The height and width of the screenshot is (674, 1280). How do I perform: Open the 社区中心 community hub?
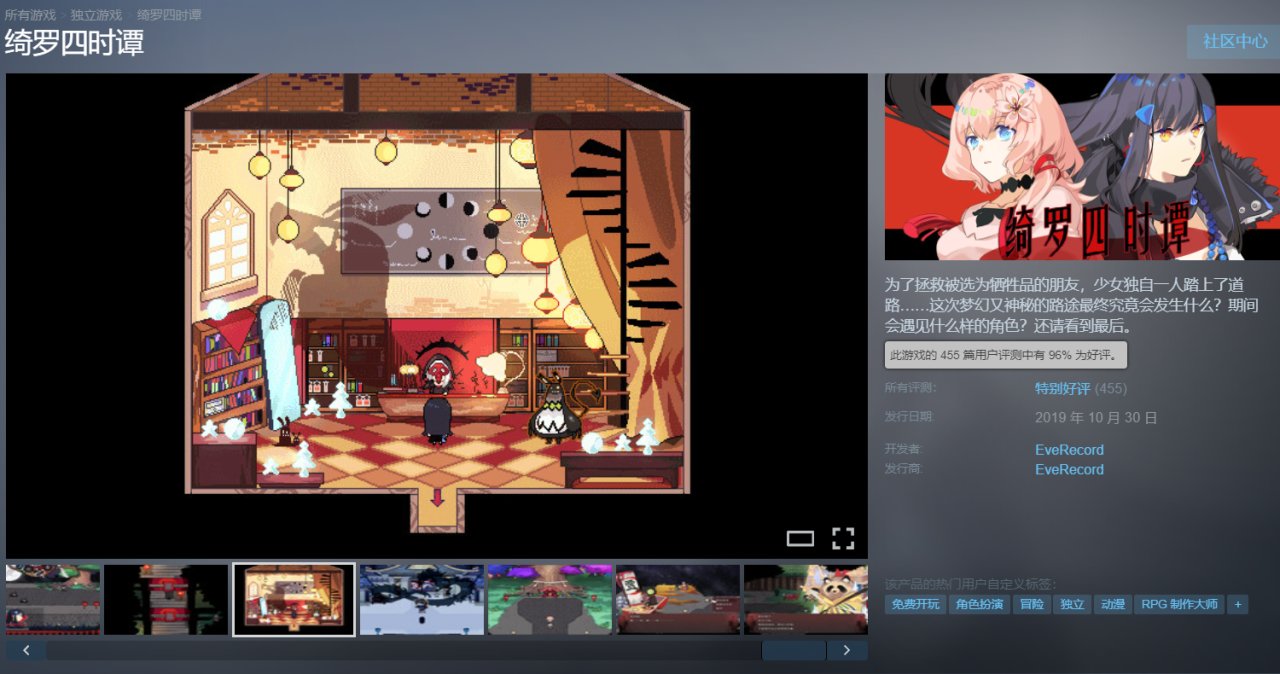(x=1235, y=41)
